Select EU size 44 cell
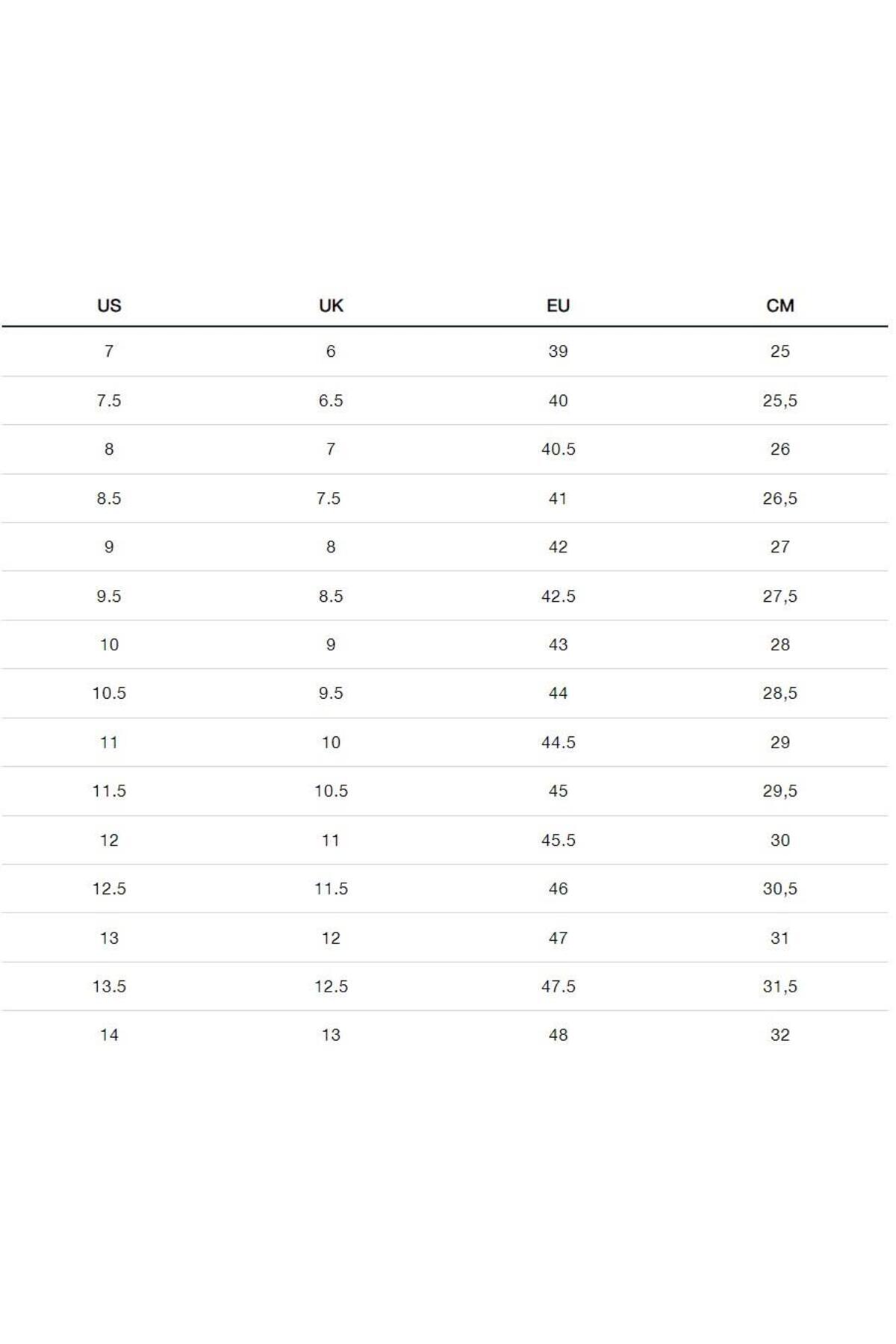Viewport: 896px width, 1344px height. (558, 694)
